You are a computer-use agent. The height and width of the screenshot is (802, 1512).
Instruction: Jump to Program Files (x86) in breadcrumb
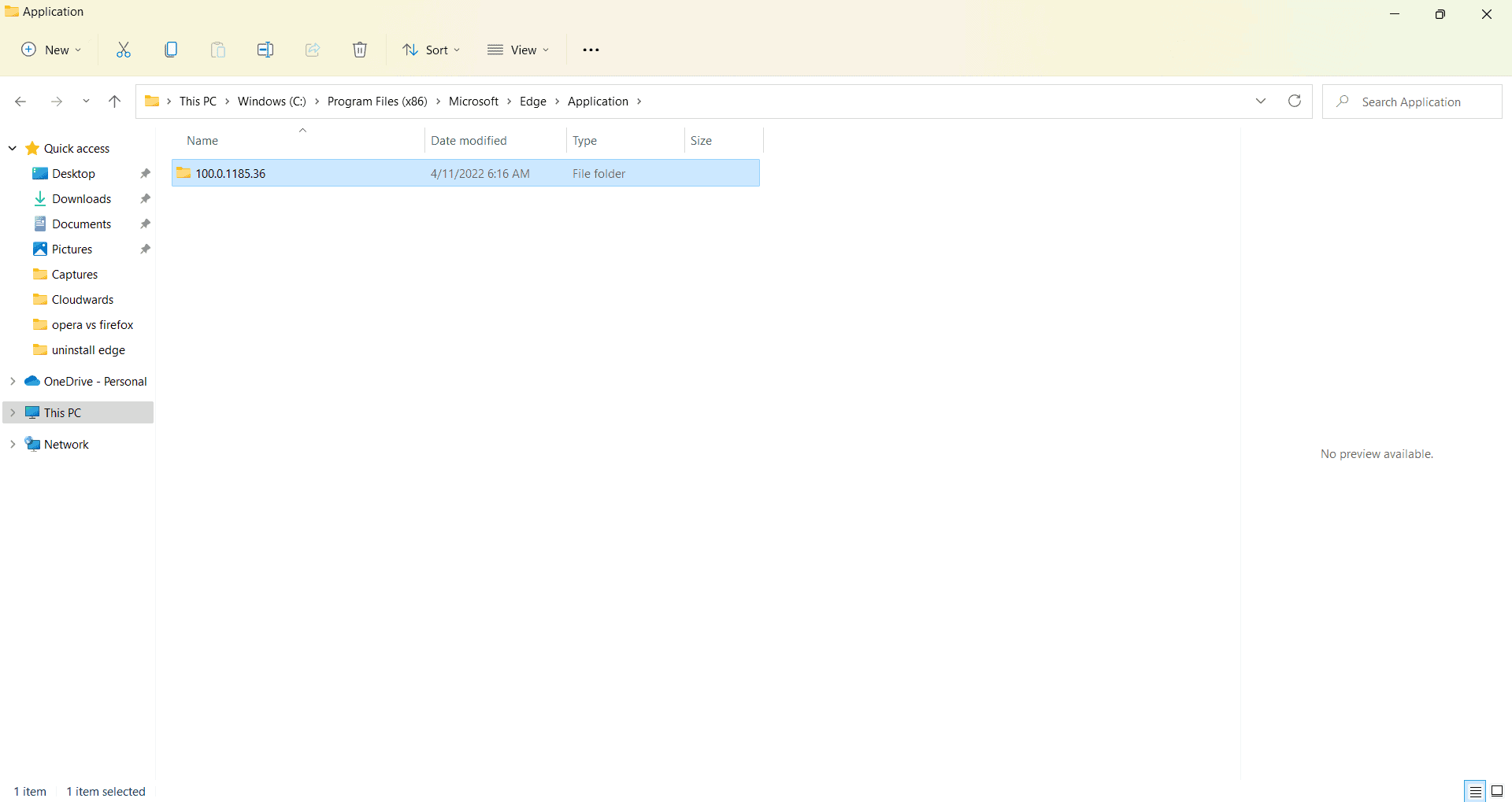click(x=377, y=101)
